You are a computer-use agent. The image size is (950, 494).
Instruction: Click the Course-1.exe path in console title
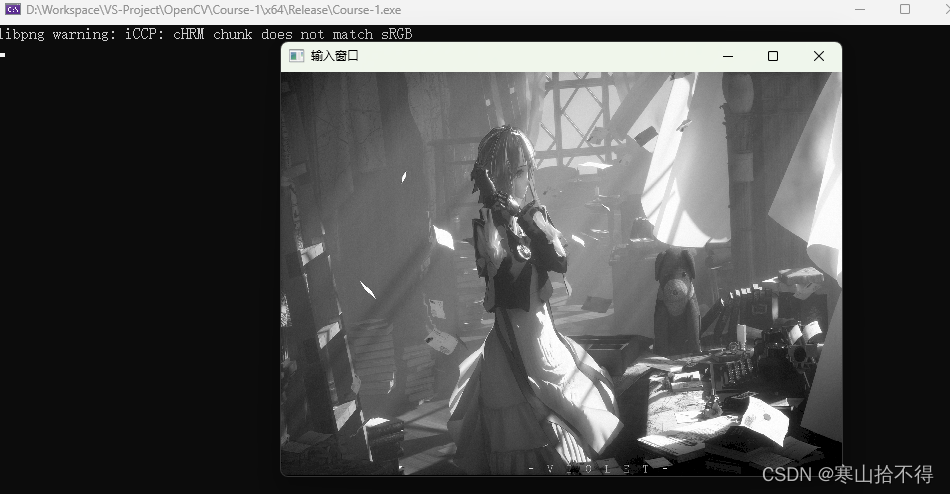213,10
